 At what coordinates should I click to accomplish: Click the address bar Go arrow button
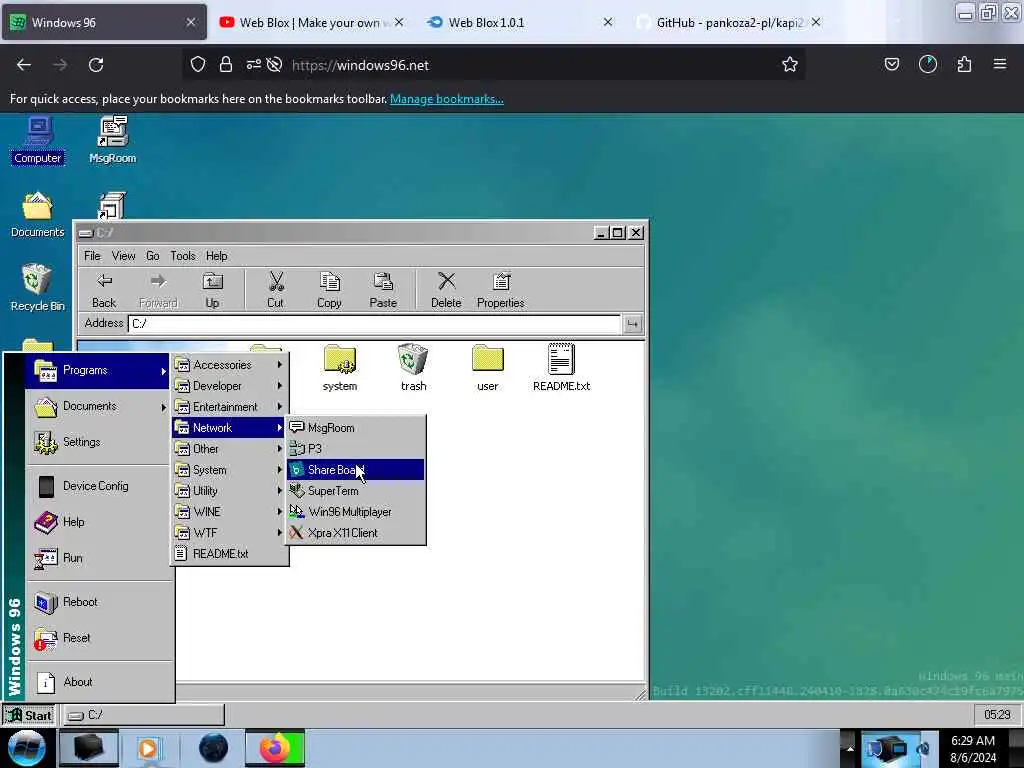click(632, 323)
